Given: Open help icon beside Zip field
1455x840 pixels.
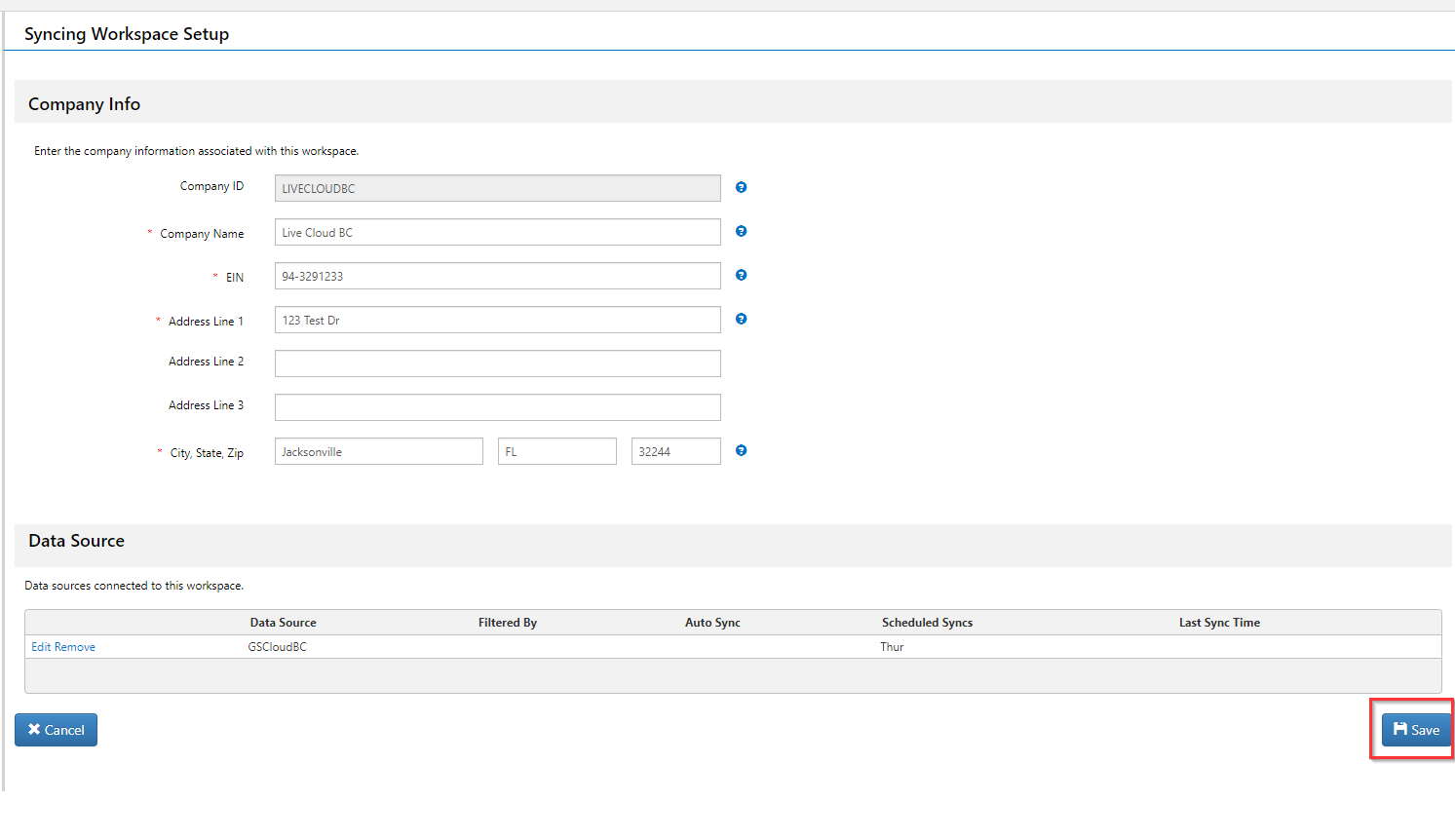Looking at the screenshot, I should point(741,450).
